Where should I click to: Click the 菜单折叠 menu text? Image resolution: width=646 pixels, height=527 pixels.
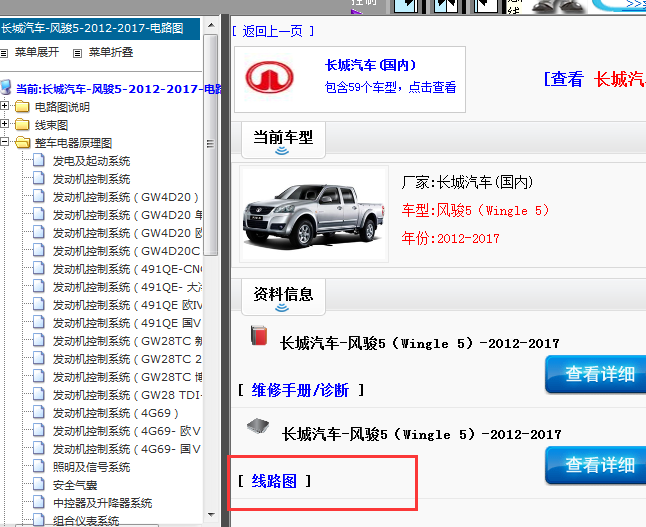click(x=111, y=52)
